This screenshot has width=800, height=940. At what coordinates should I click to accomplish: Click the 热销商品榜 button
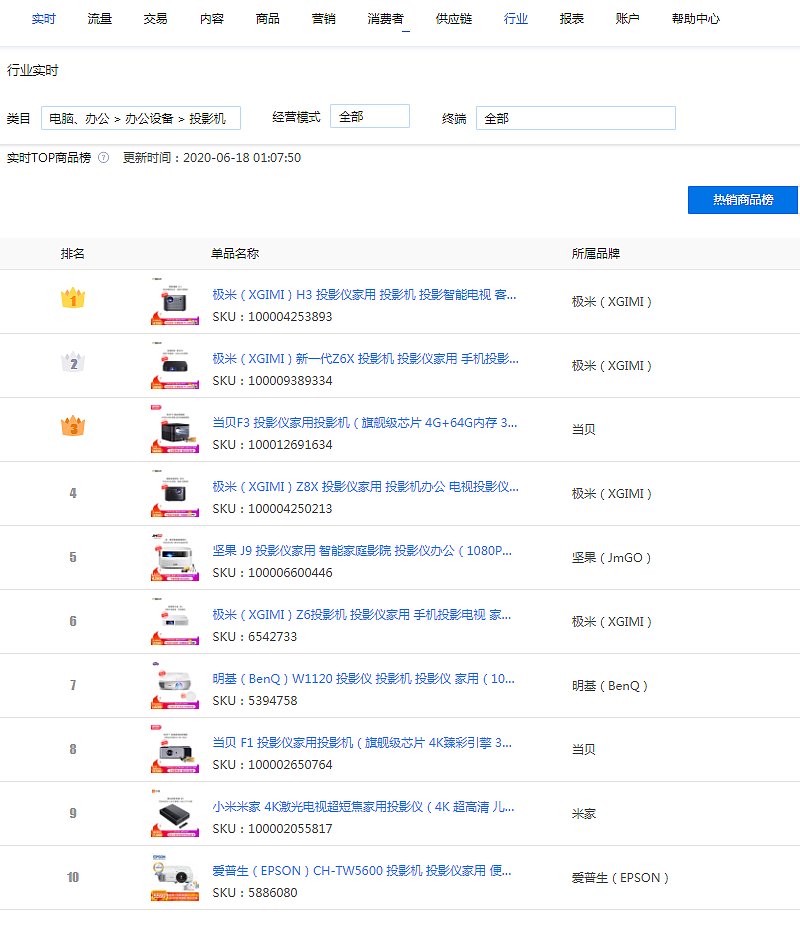coord(742,200)
